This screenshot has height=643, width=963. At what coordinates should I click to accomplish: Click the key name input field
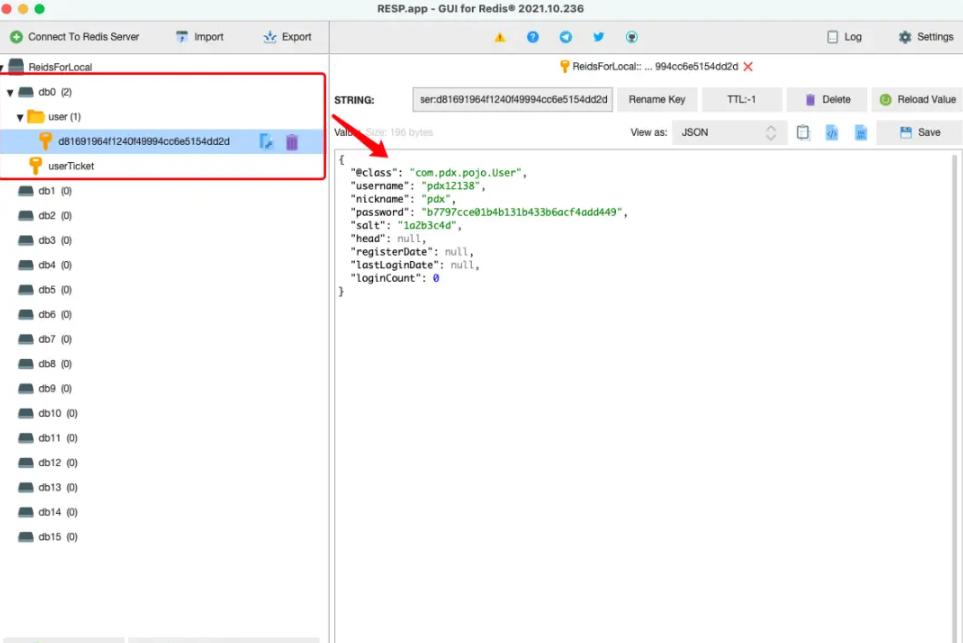pyautogui.click(x=513, y=99)
